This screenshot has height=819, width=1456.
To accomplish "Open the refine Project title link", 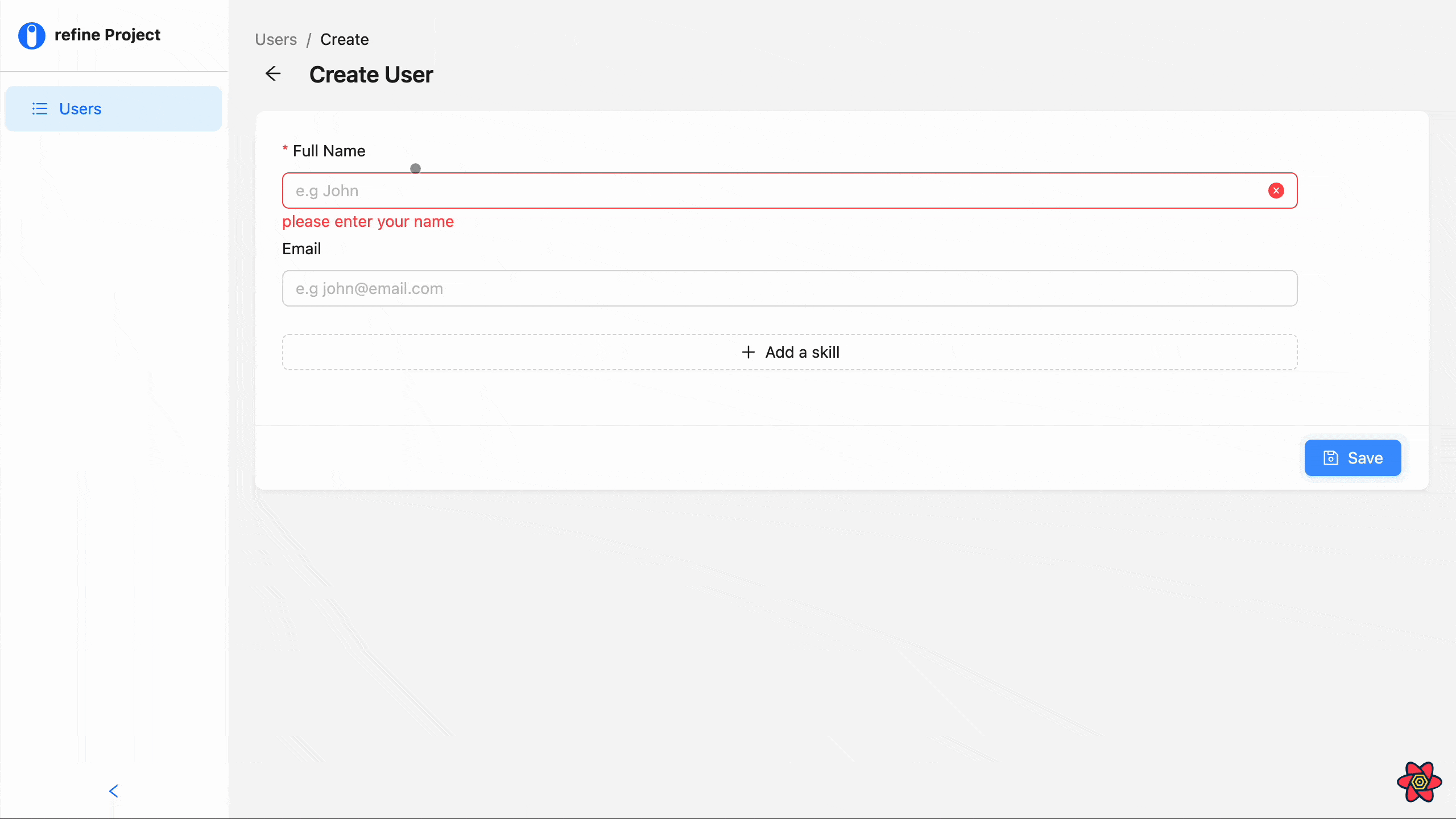I will 107,35.
